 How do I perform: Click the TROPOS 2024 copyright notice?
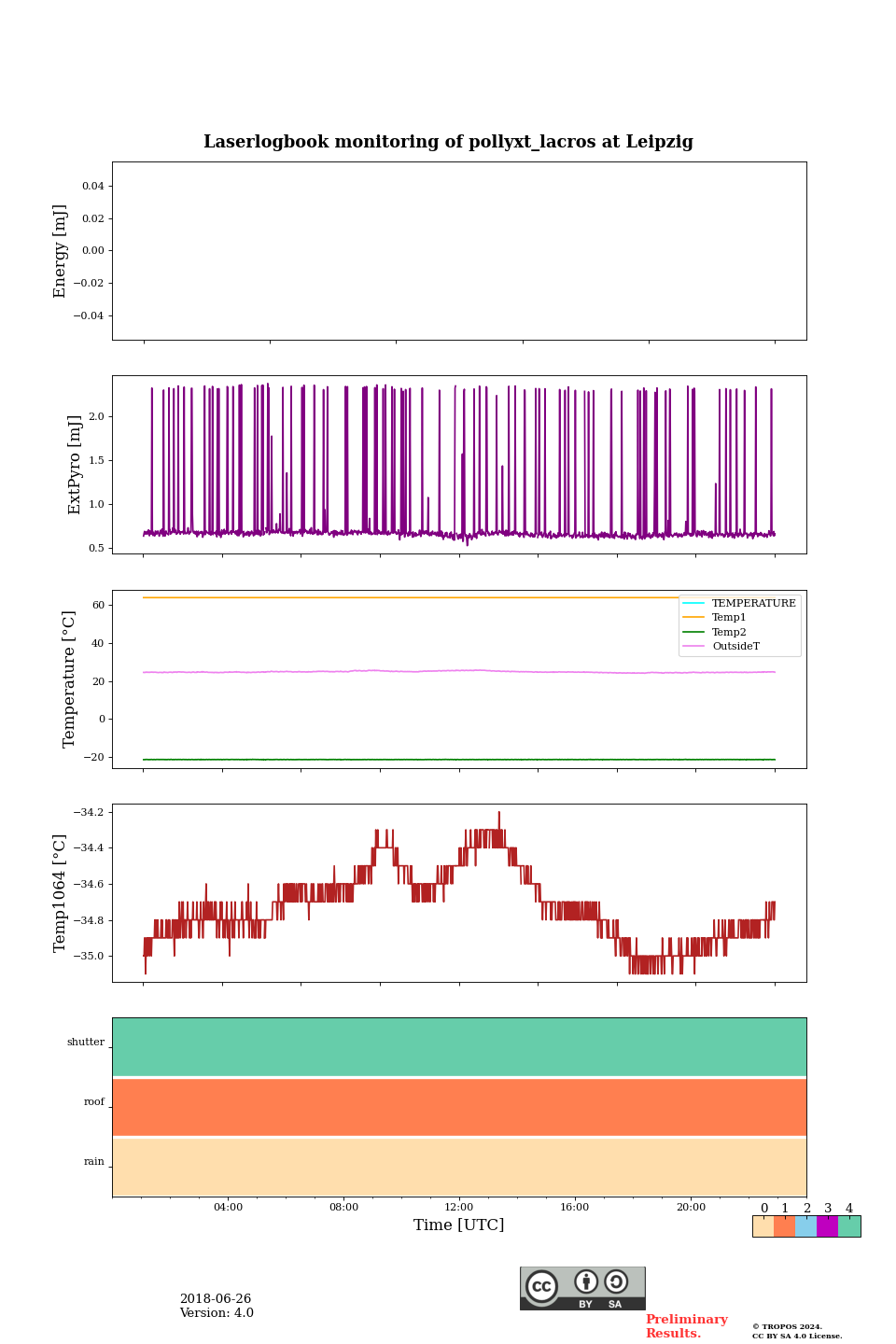pos(788,1326)
